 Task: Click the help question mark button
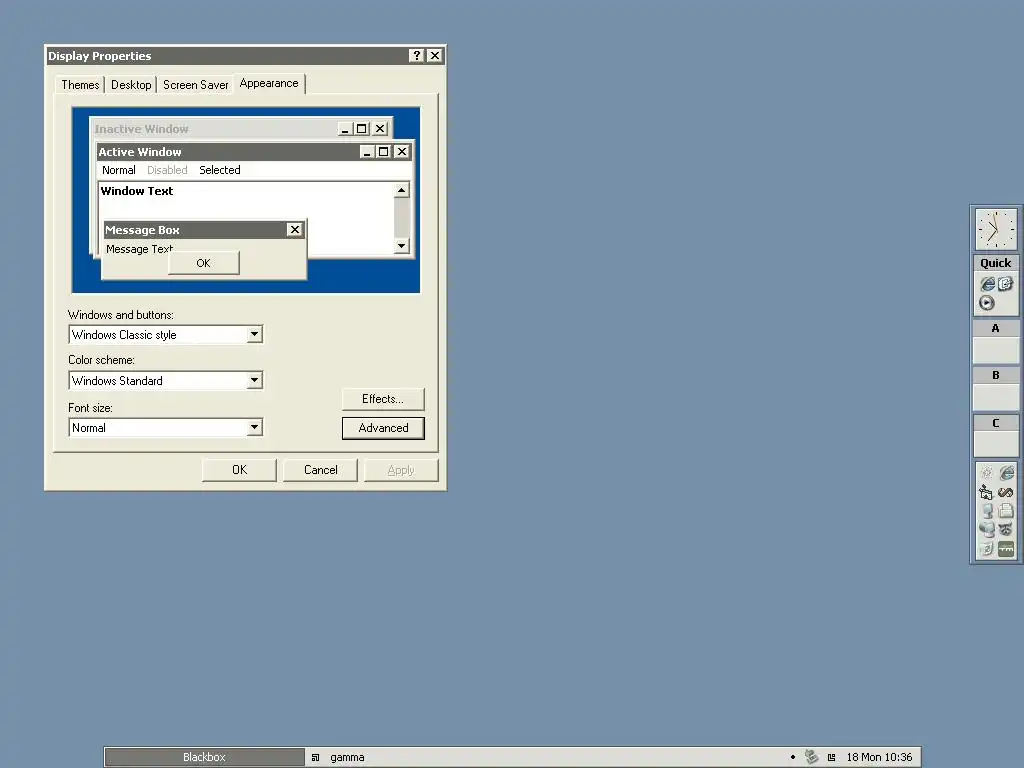pos(417,56)
